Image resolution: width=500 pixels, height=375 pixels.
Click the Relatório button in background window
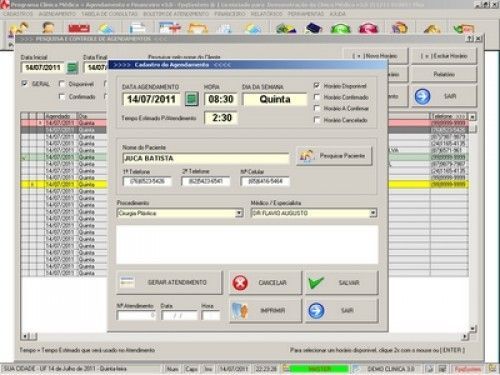(x=444, y=74)
